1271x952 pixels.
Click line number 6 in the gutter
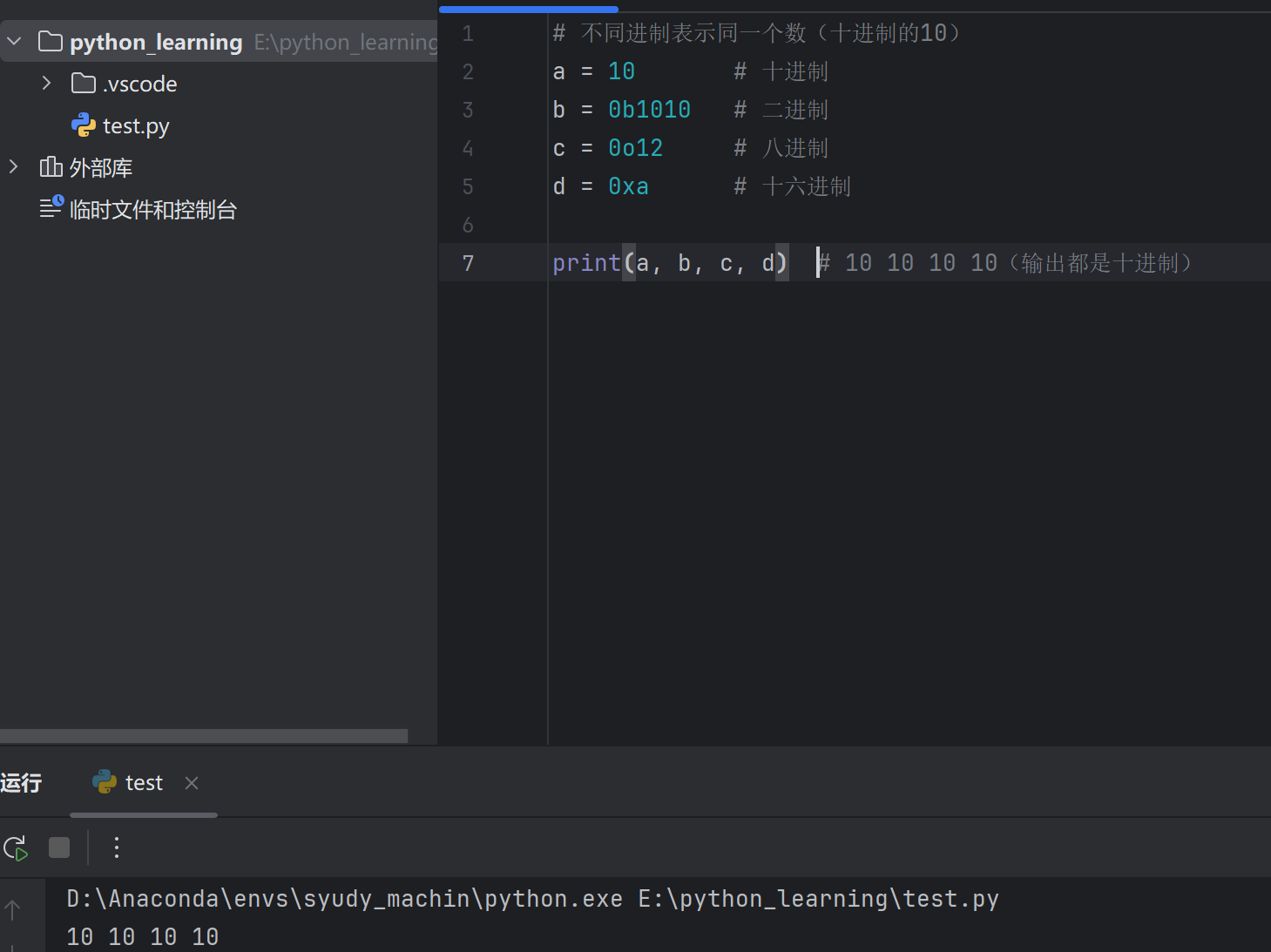(468, 226)
